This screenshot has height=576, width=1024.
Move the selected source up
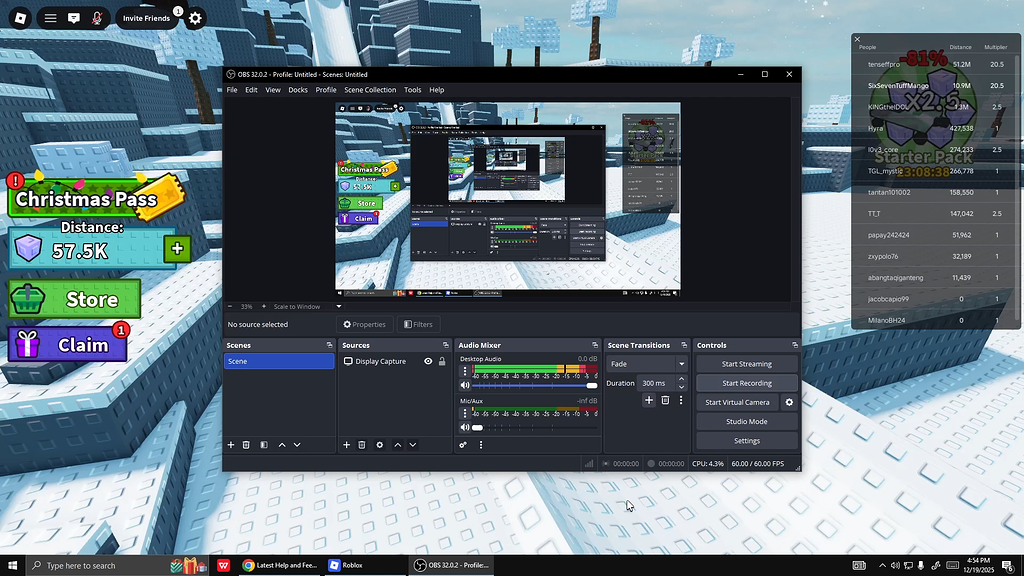click(398, 445)
